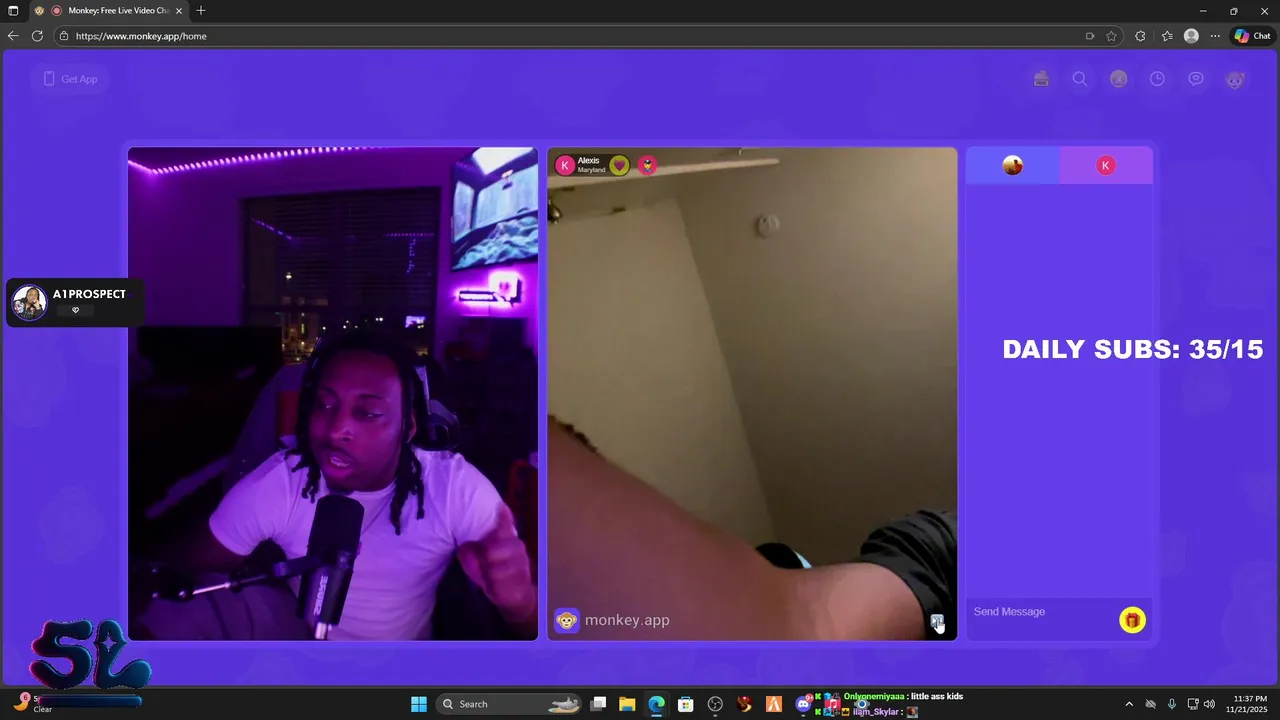The image size is (1280, 720).
Task: Open a new browser tab with plus
Action: 201,11
